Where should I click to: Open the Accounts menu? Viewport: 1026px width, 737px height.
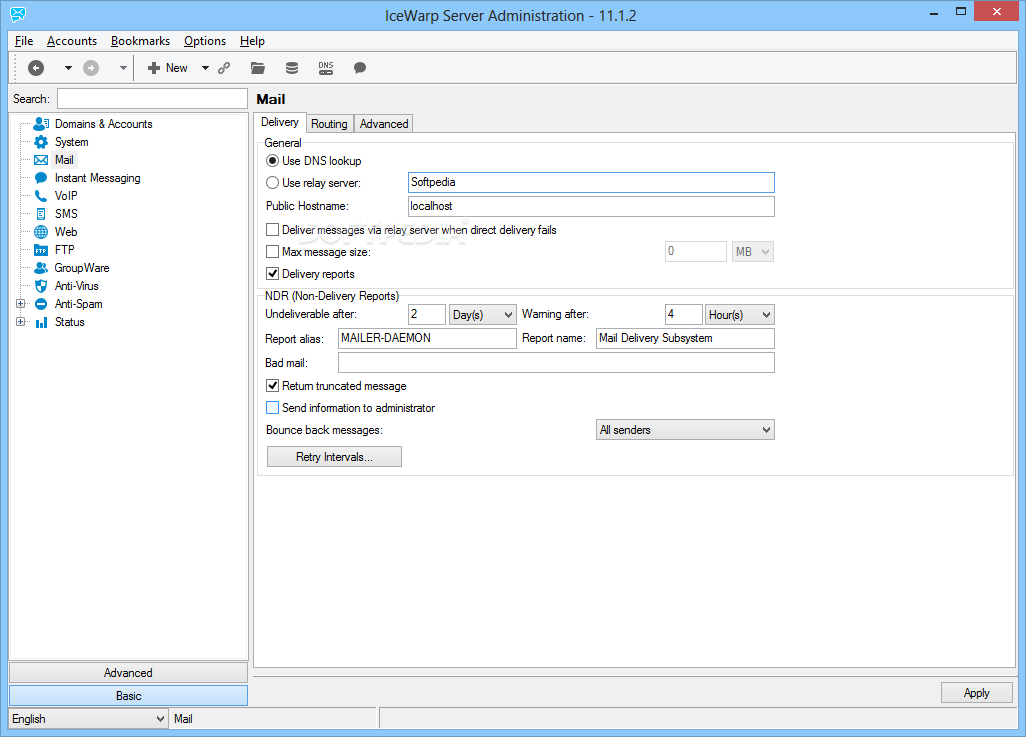(72, 41)
